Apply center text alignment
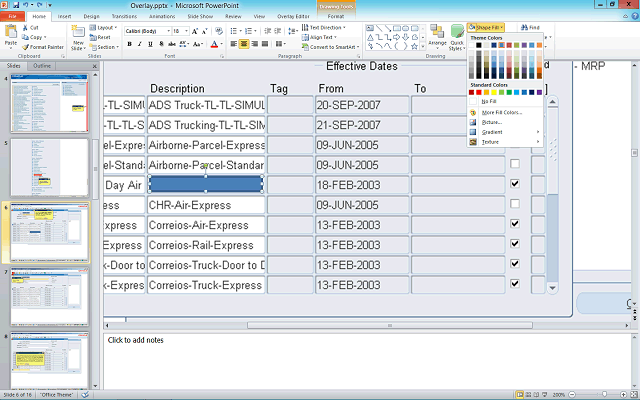Screen dimensions: 640x400 coord(244,45)
